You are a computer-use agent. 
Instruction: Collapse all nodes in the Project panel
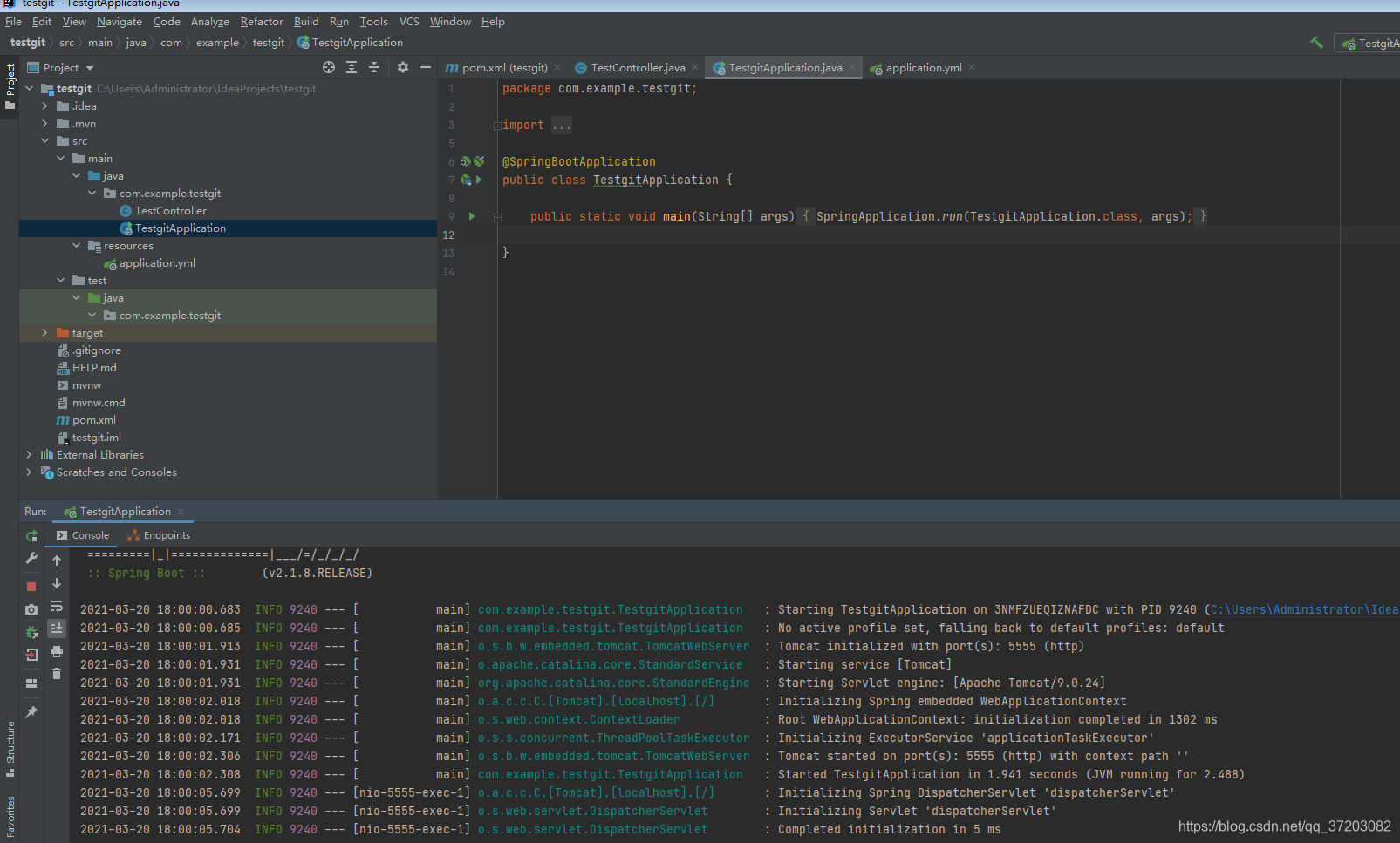point(374,67)
